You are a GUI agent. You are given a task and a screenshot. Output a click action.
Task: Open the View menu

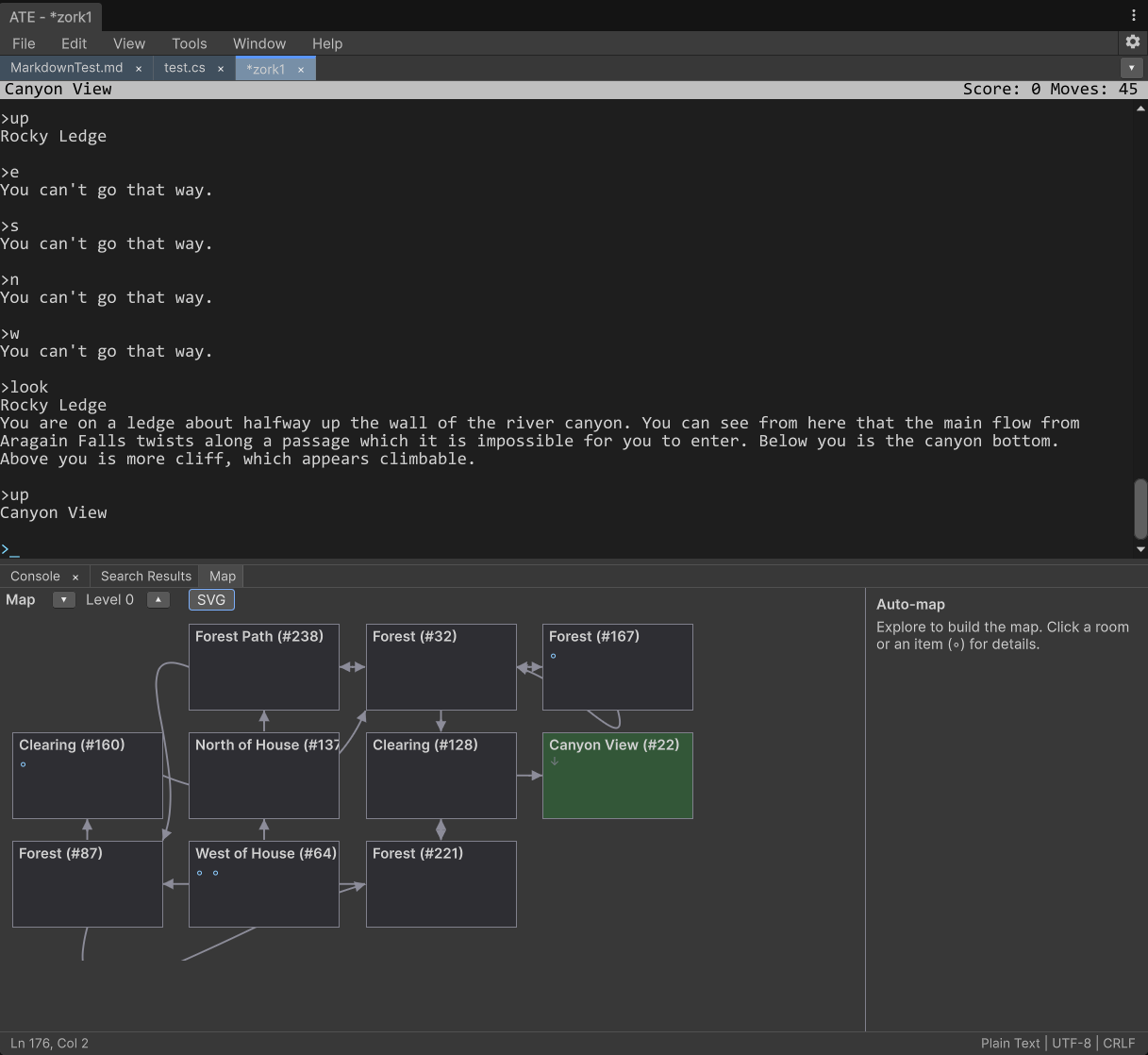(129, 43)
